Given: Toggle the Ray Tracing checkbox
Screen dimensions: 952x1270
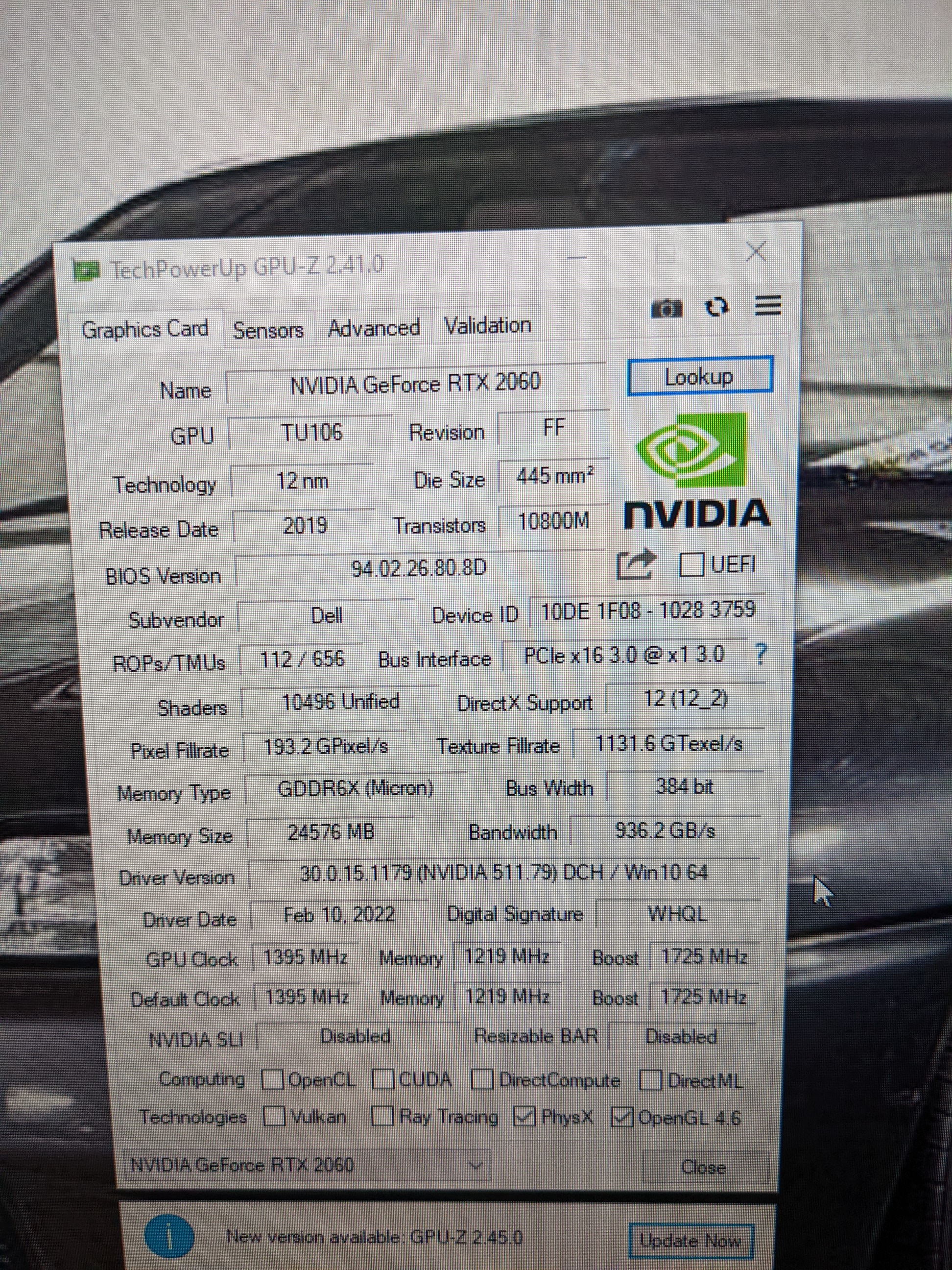Looking at the screenshot, I should (382, 1117).
